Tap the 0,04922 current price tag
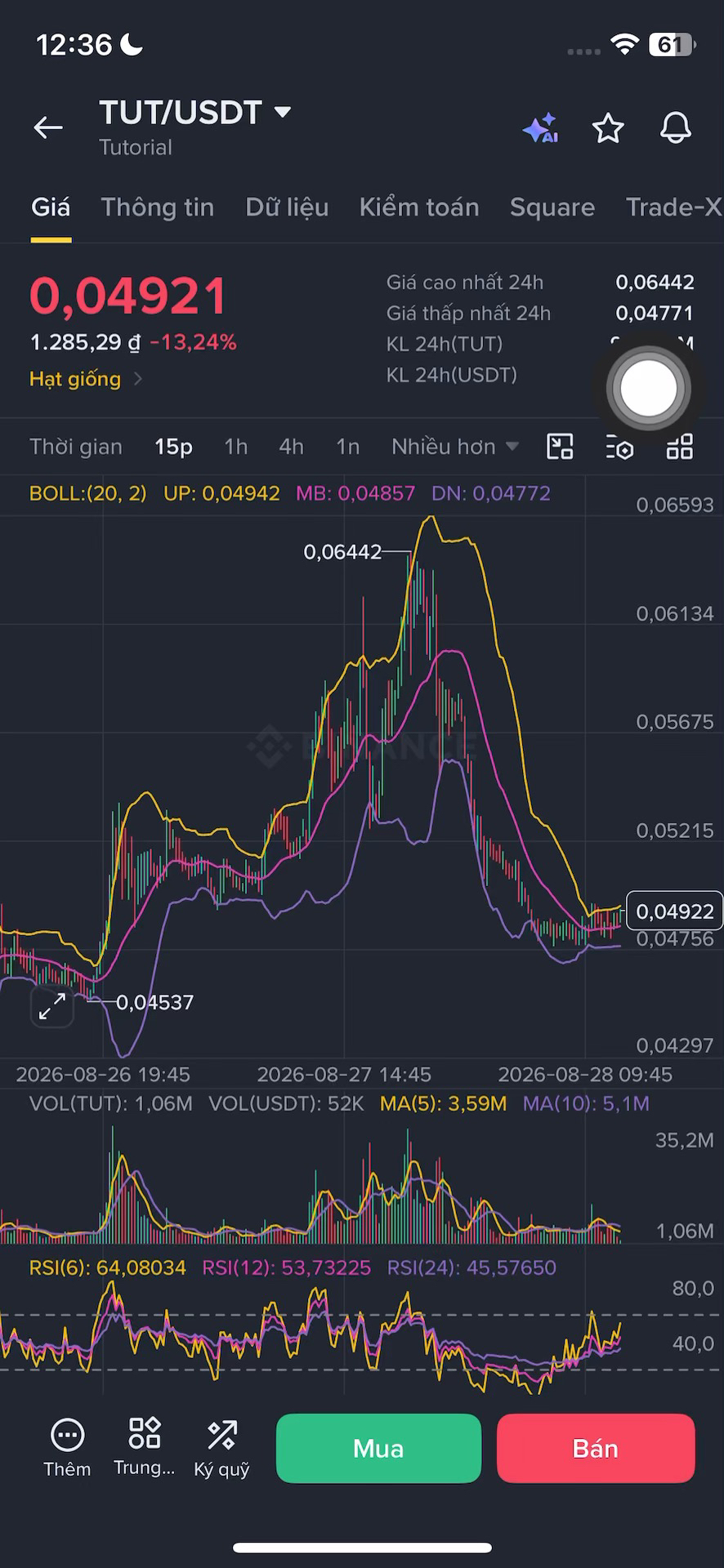724x1568 pixels. coord(675,911)
